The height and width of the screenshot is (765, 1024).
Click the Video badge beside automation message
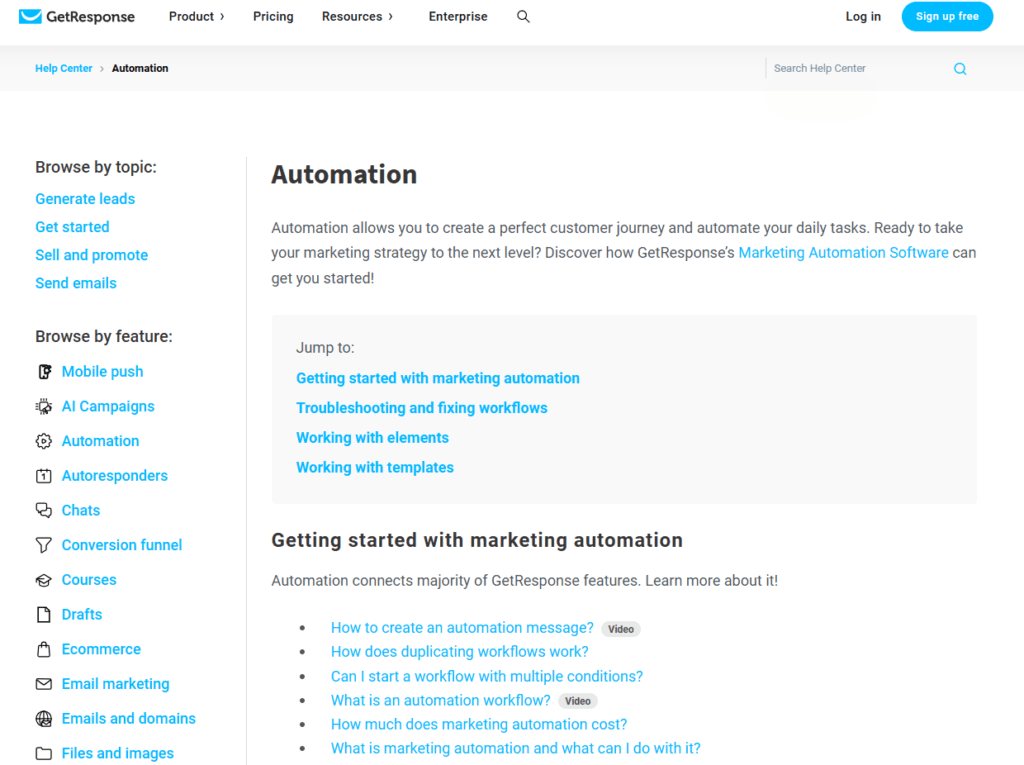(x=620, y=629)
